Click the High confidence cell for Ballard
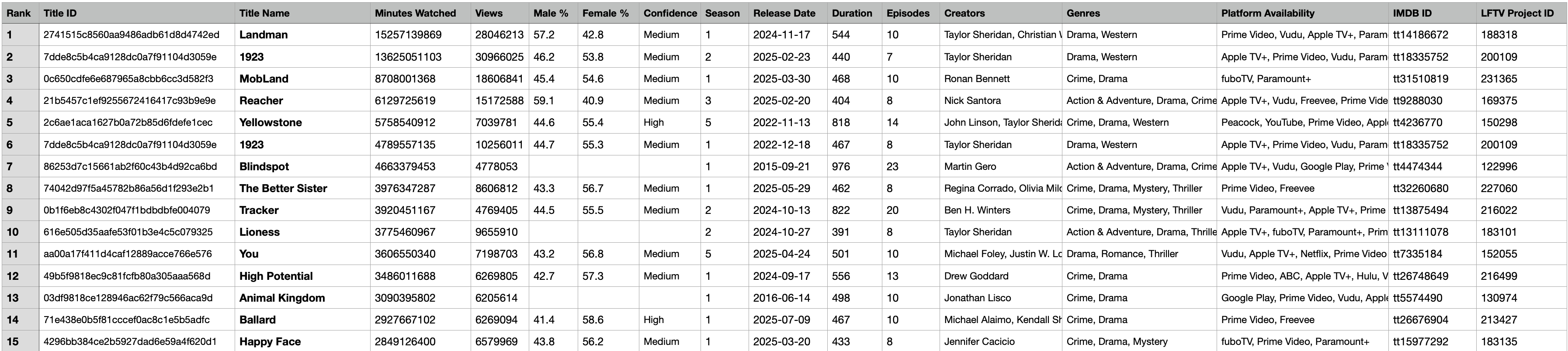The image size is (1568, 351). tap(654, 320)
